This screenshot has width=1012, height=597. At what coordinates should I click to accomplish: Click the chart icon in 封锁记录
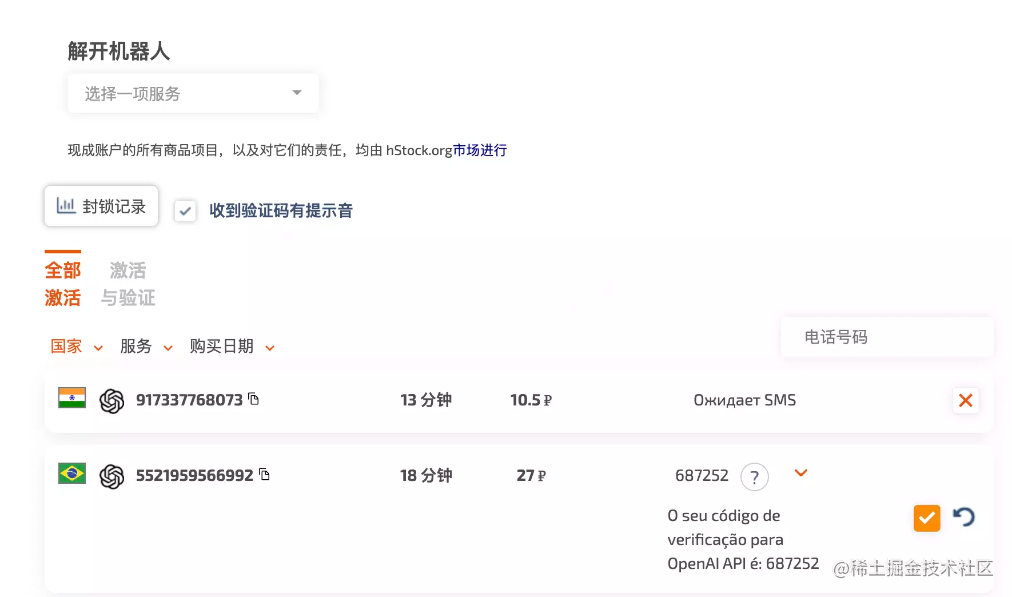[x=66, y=206]
